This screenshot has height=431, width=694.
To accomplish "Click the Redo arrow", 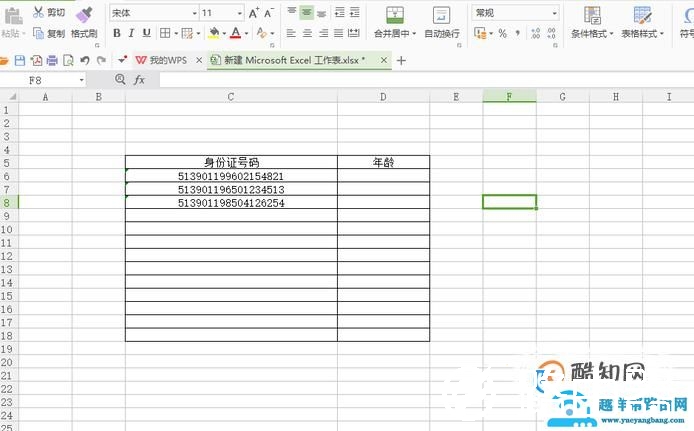I will (101, 60).
